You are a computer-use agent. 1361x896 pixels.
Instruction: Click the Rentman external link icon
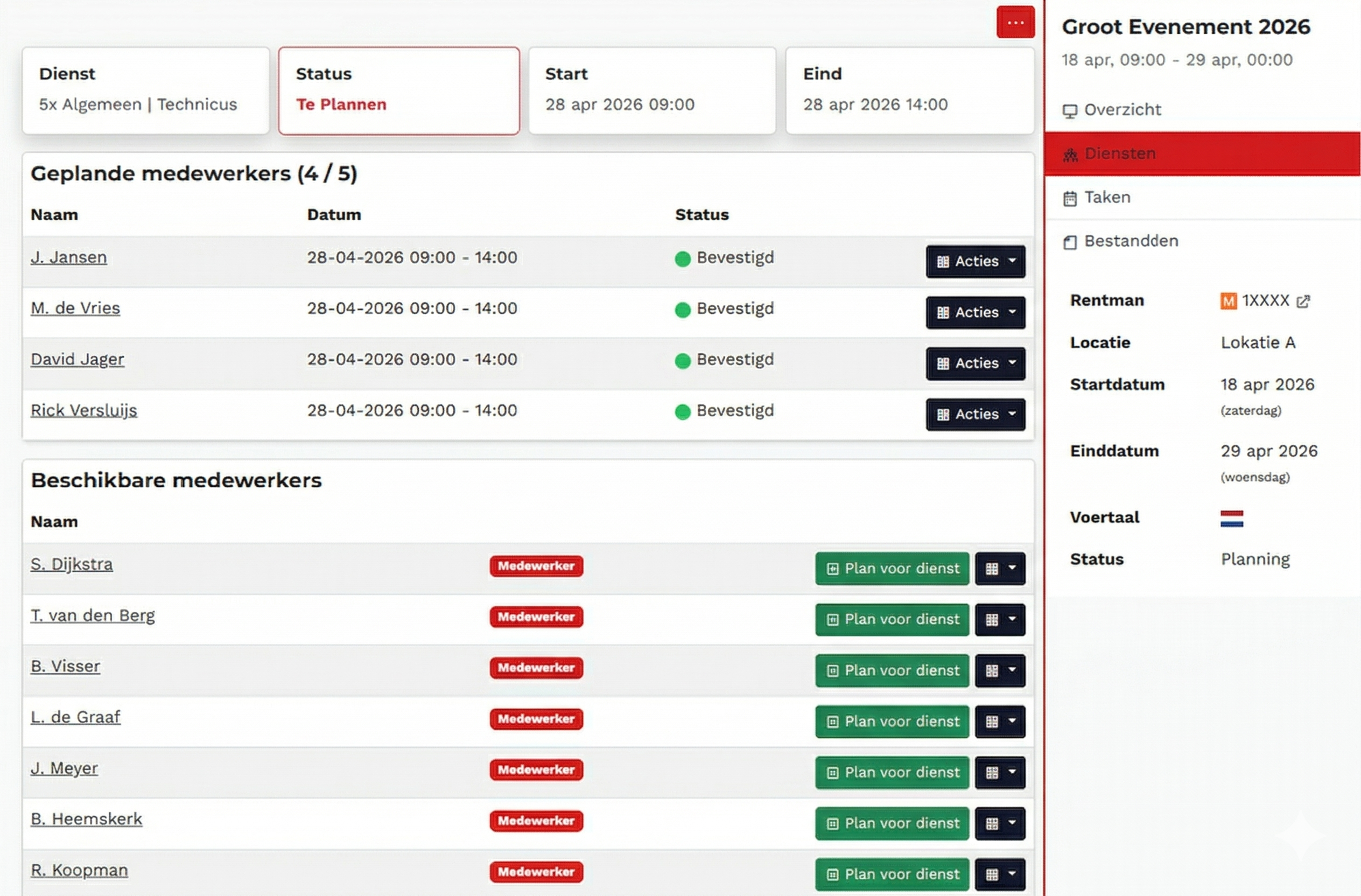(1304, 302)
